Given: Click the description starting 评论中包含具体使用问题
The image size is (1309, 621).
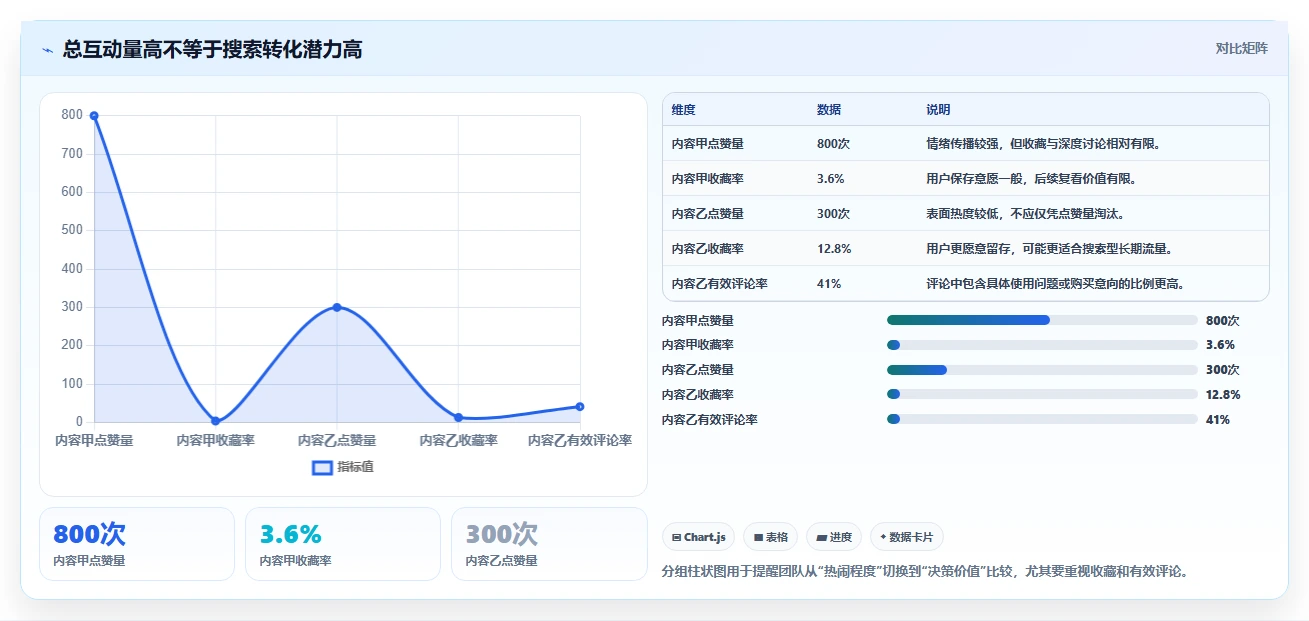Looking at the screenshot, I should pos(1055,284).
